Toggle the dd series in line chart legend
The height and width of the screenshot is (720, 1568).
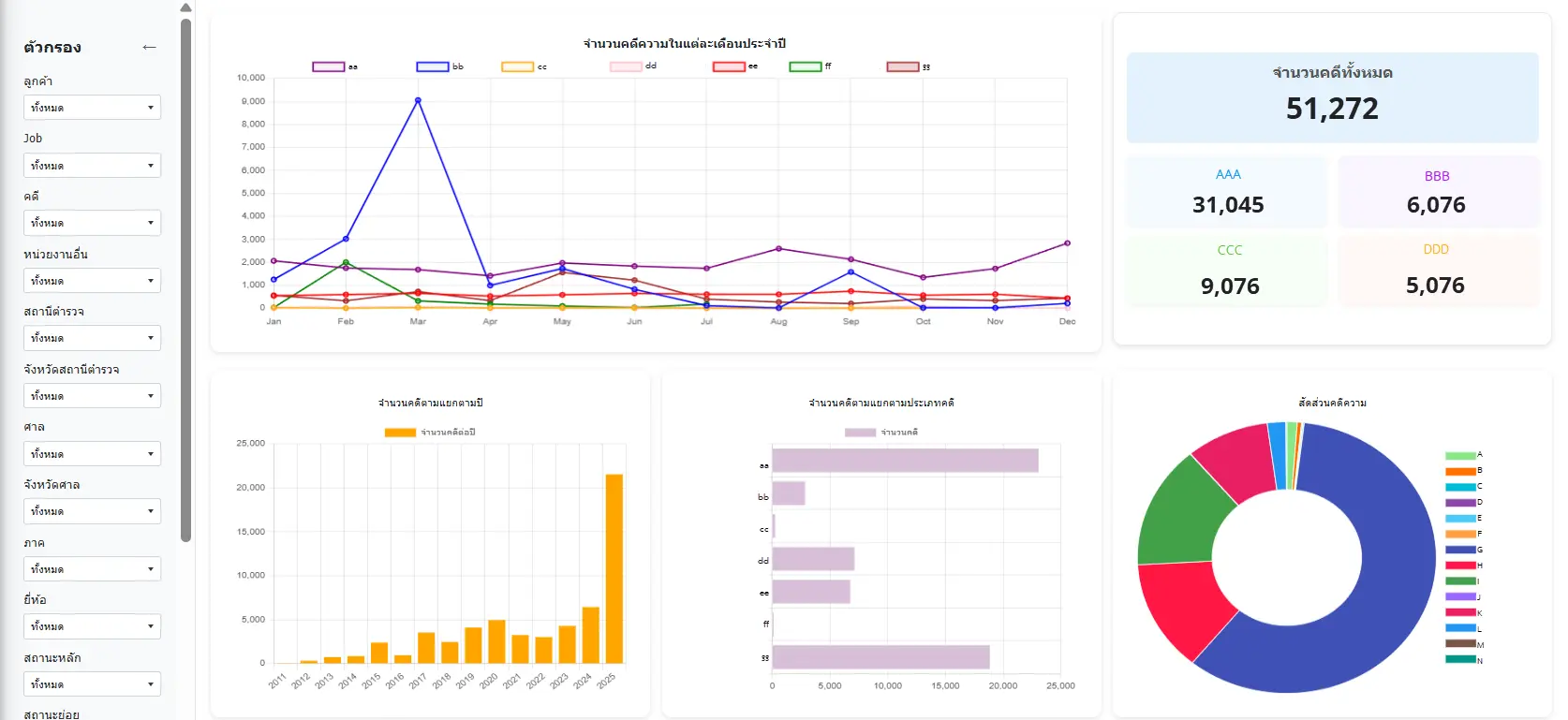pos(633,66)
